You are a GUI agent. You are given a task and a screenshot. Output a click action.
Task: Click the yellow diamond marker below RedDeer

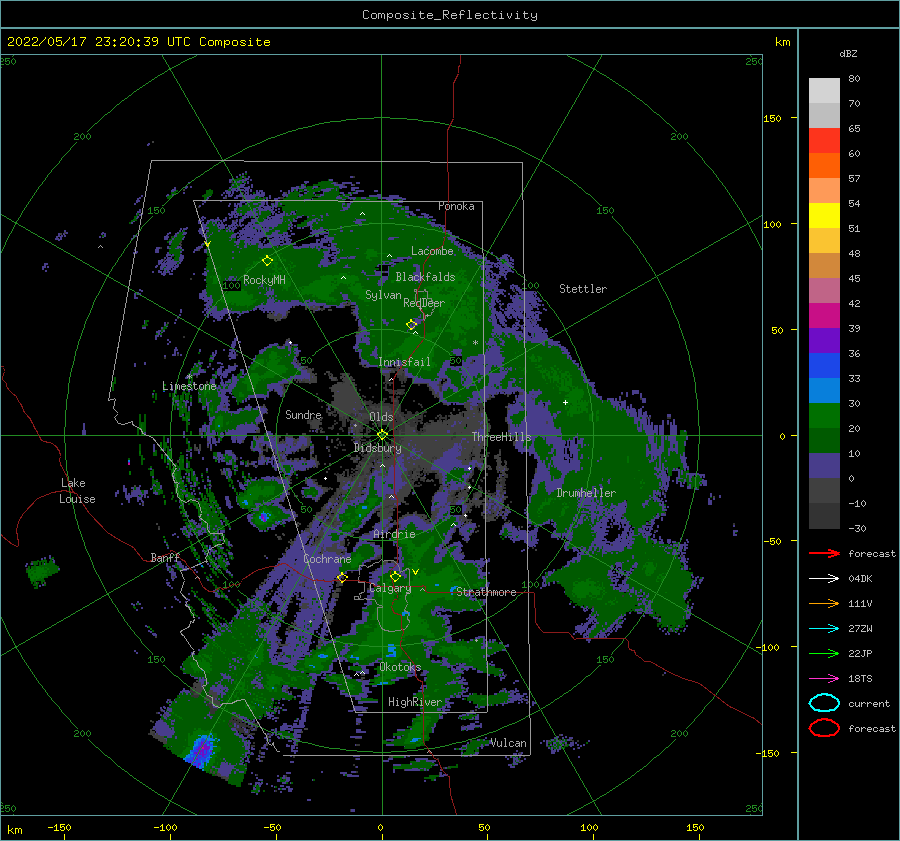(x=411, y=325)
